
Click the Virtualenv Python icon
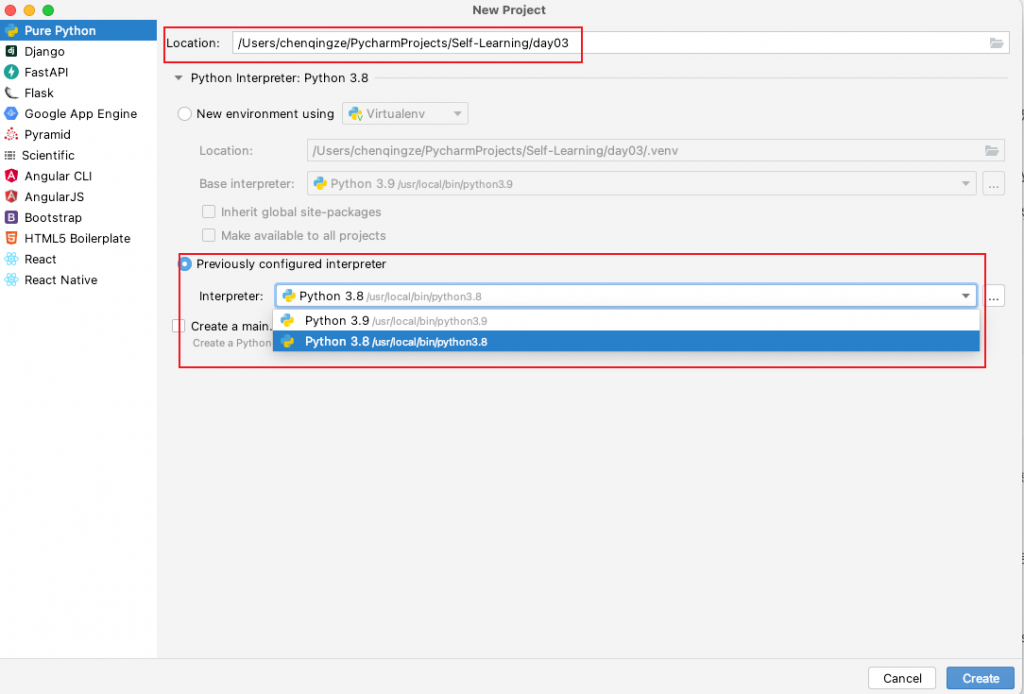coord(355,114)
